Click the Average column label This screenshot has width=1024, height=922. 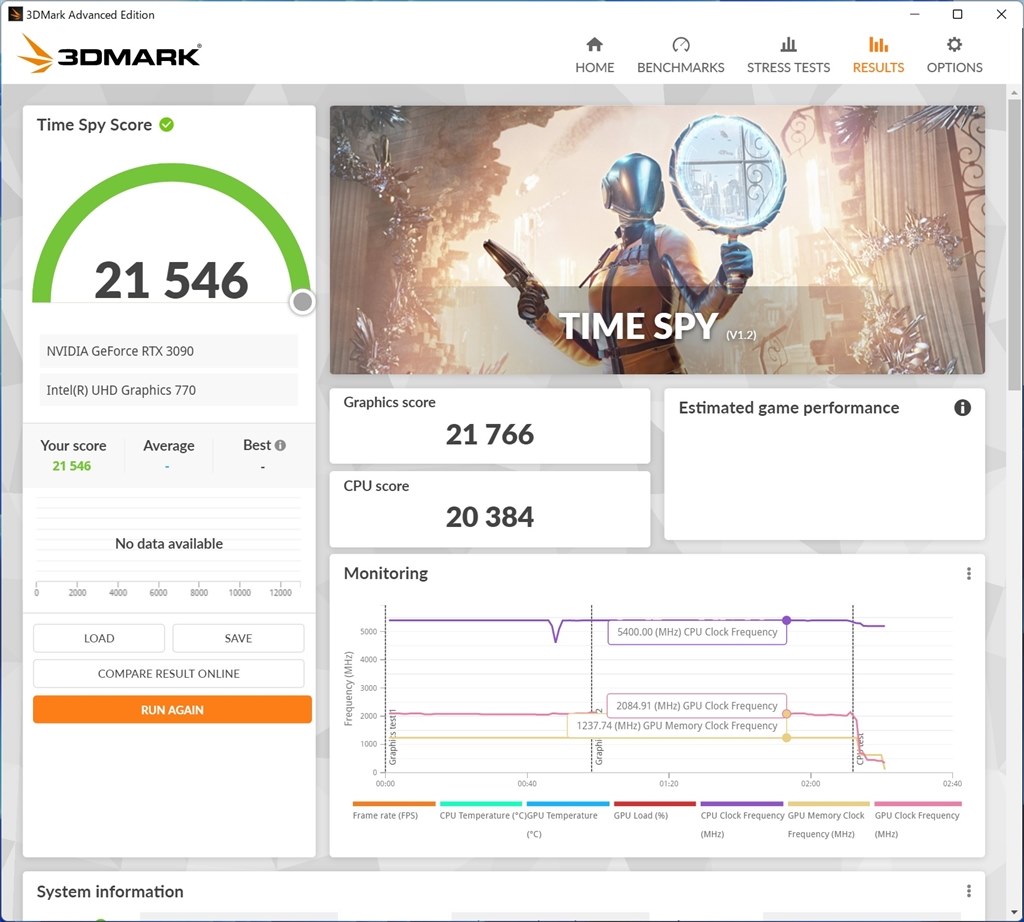[168, 445]
